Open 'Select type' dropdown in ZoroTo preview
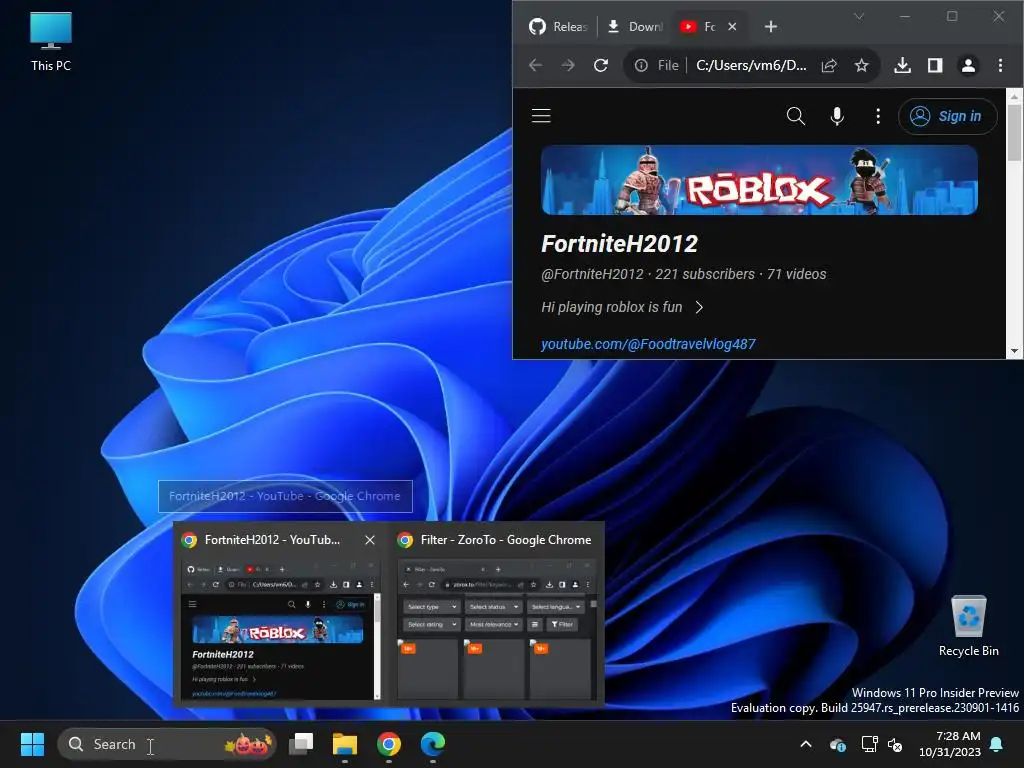 point(432,607)
